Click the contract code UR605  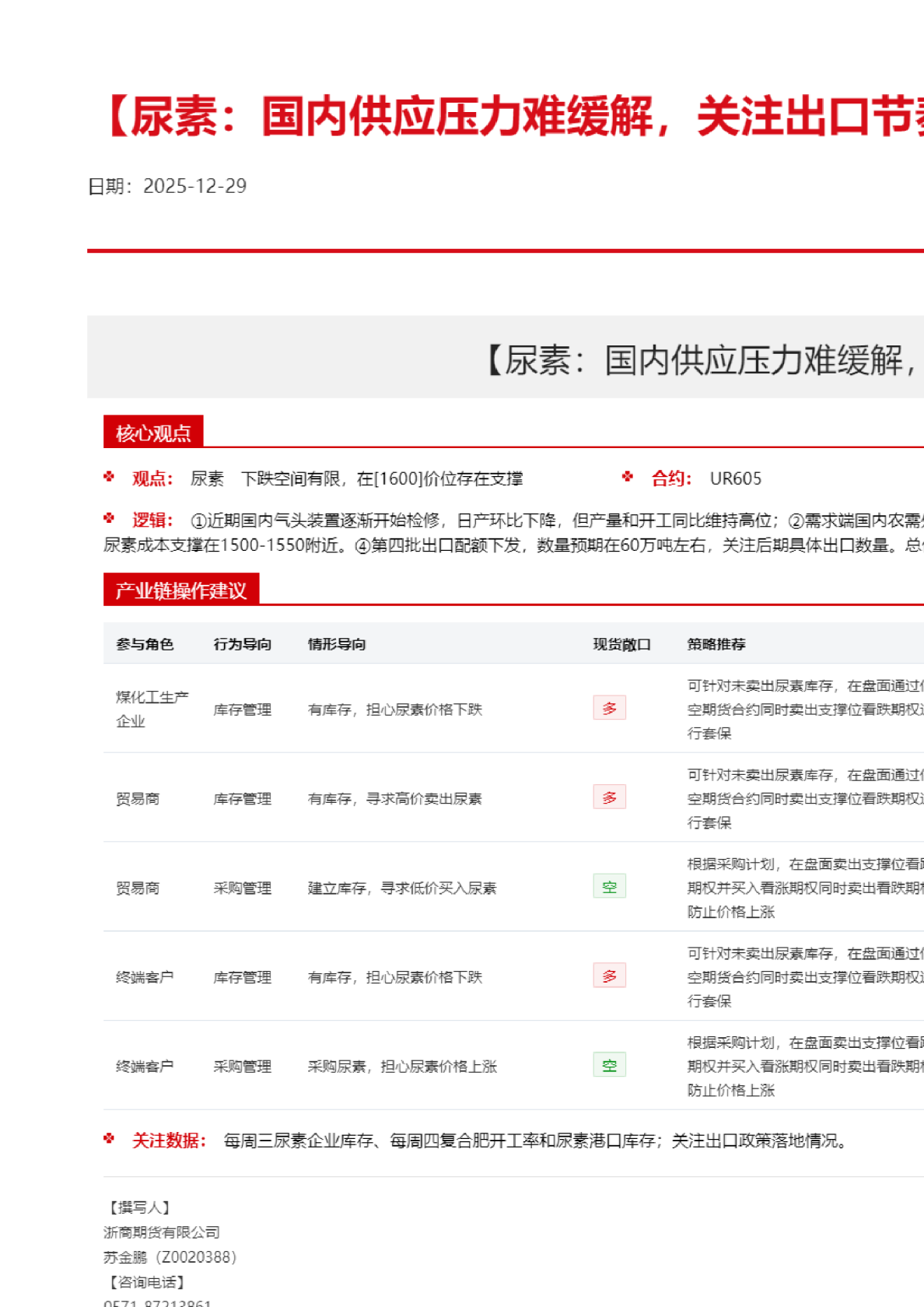point(736,478)
